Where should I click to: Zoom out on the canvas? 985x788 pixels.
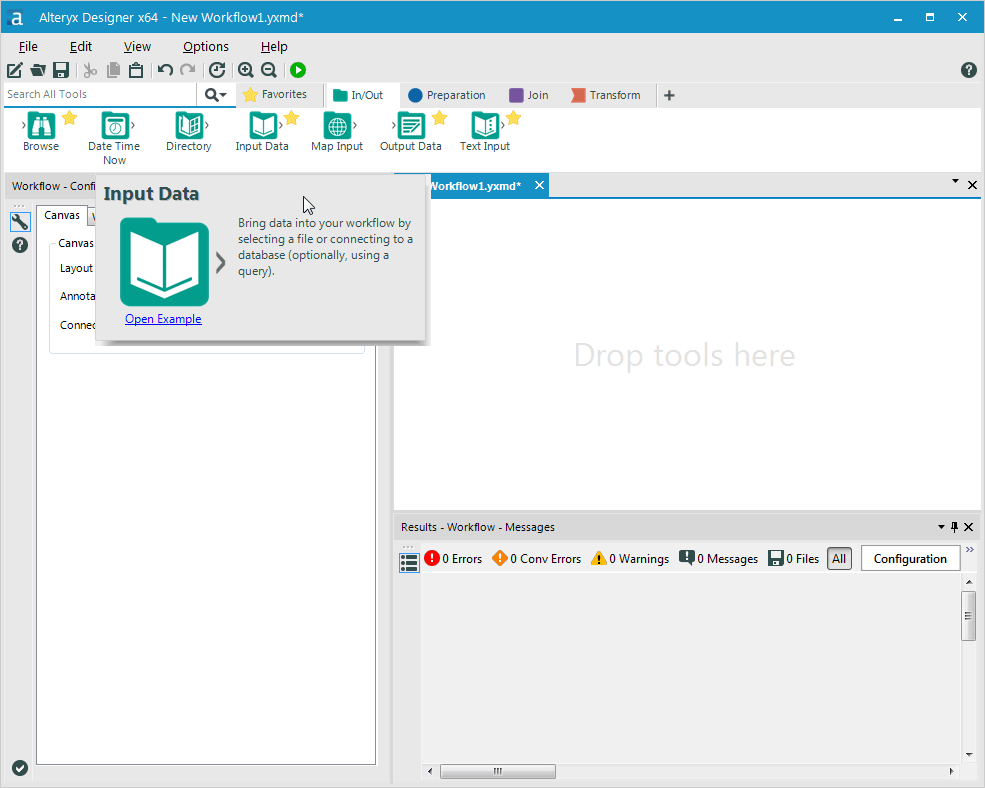268,70
